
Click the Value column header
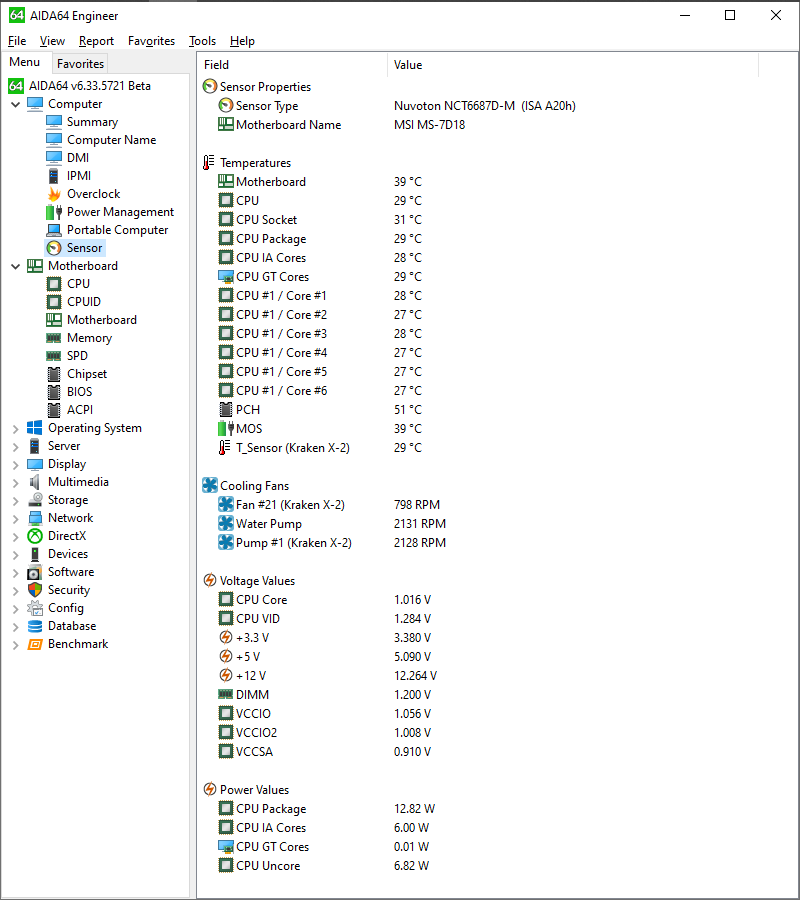click(573, 65)
